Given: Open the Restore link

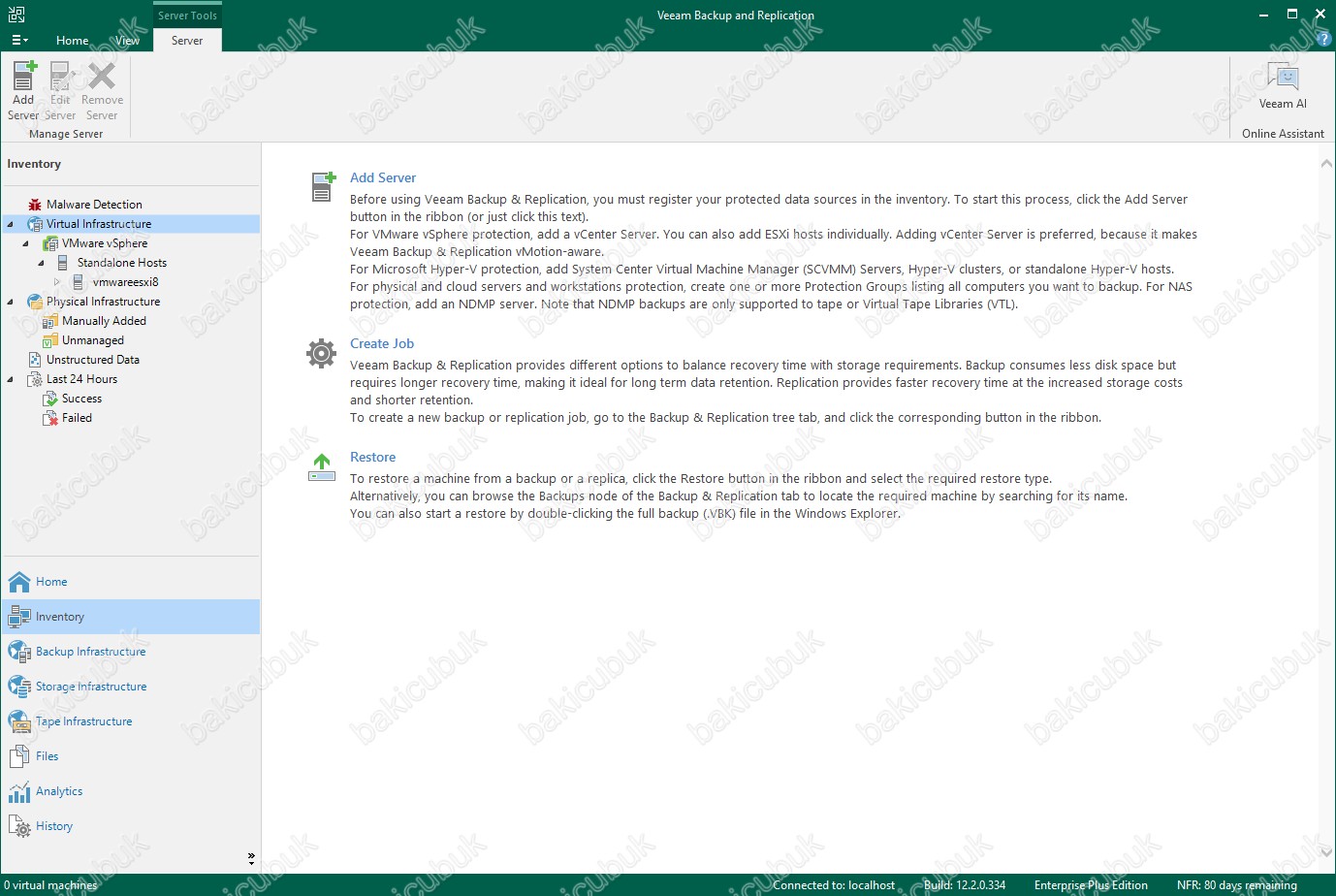Looking at the screenshot, I should pos(373,458).
